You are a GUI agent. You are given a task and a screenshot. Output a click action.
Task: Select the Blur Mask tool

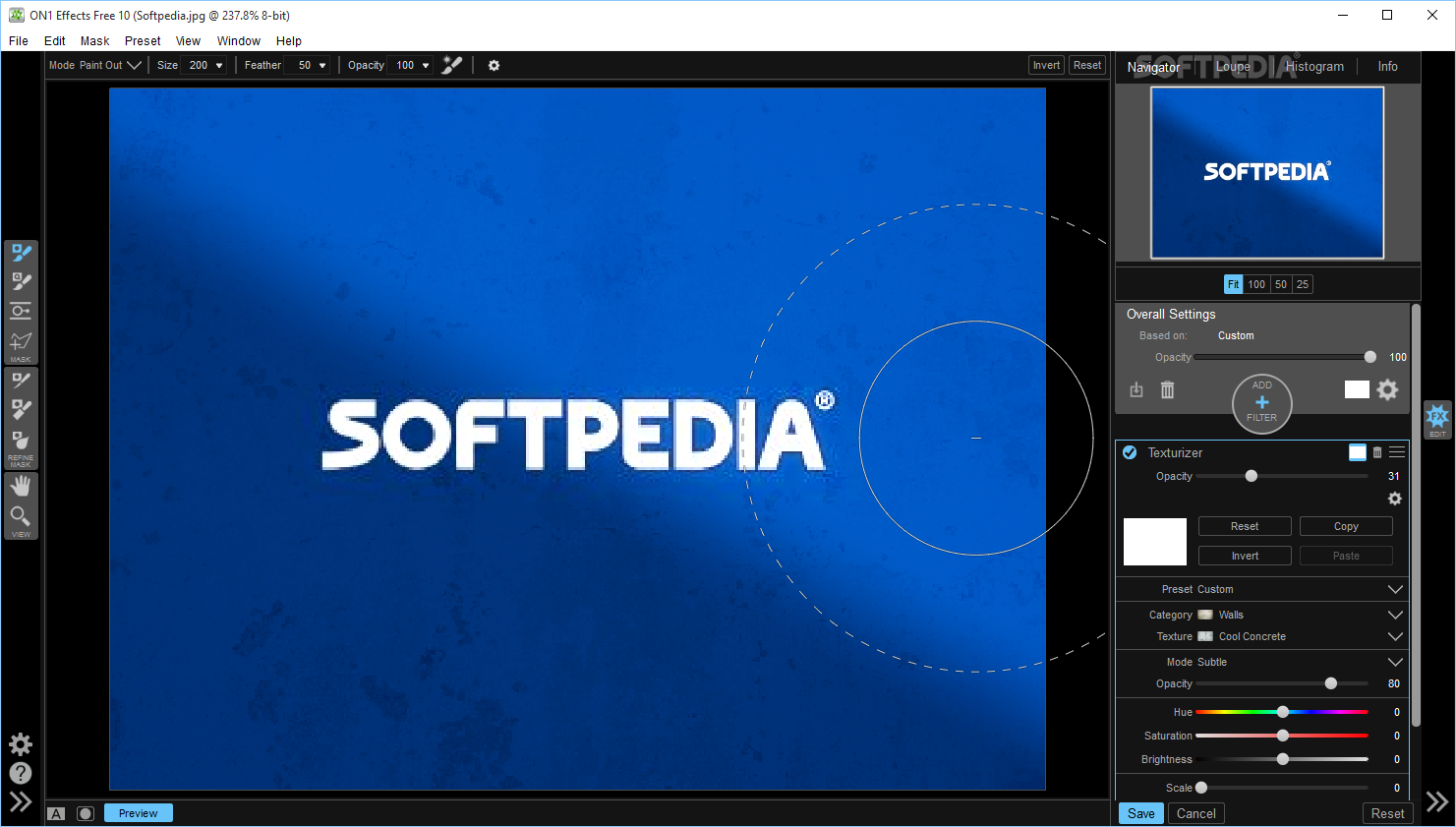[21, 440]
